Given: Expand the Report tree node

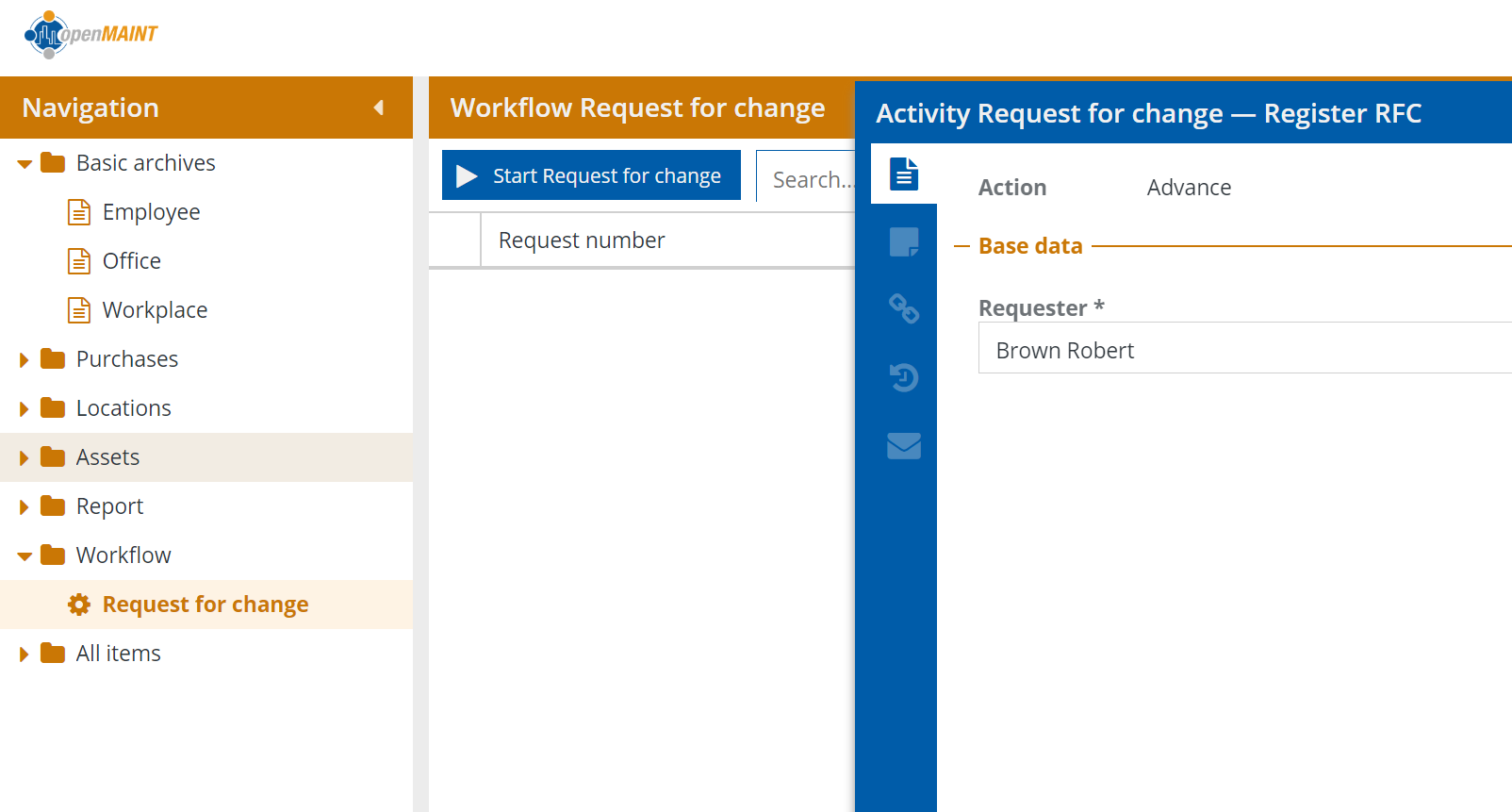Looking at the screenshot, I should pos(25,507).
